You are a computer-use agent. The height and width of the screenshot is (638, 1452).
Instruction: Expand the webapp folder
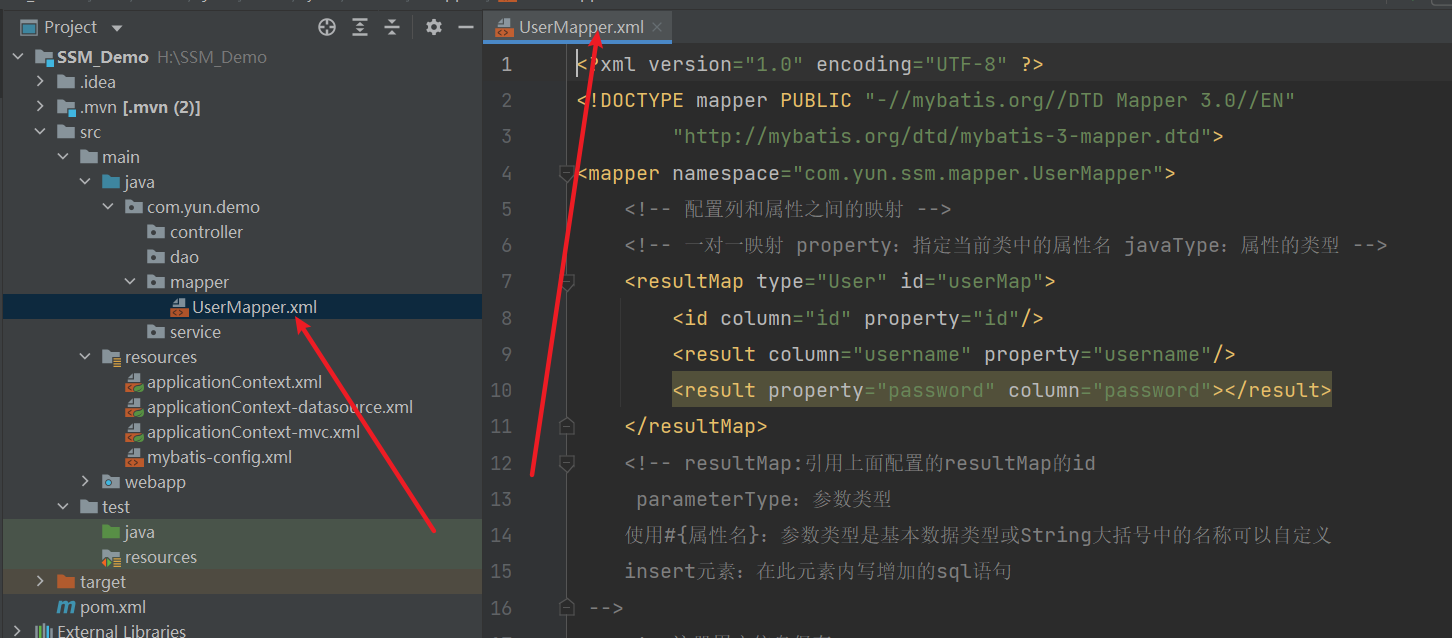coord(85,482)
